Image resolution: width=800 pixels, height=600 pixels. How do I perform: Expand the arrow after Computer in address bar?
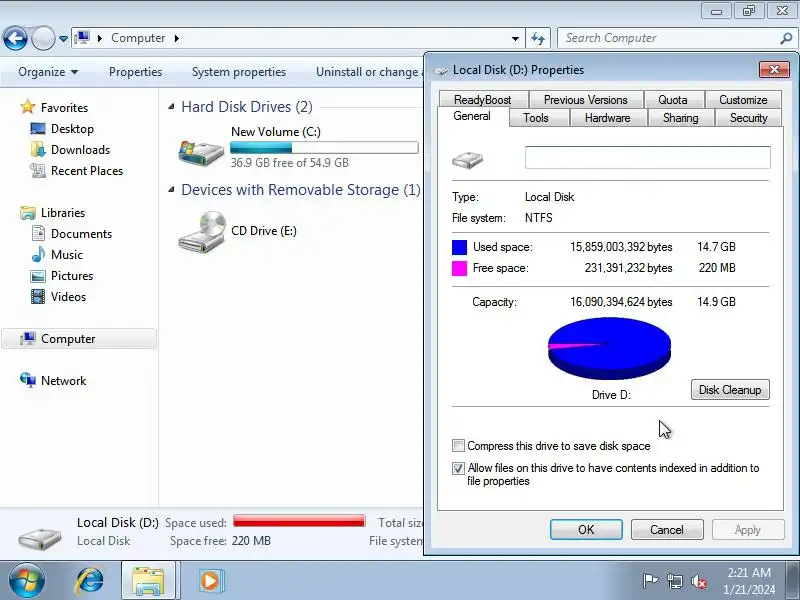click(177, 38)
